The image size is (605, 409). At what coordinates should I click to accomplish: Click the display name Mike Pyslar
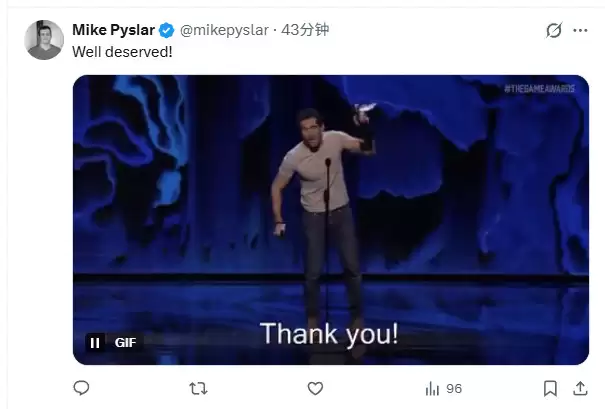tap(113, 30)
